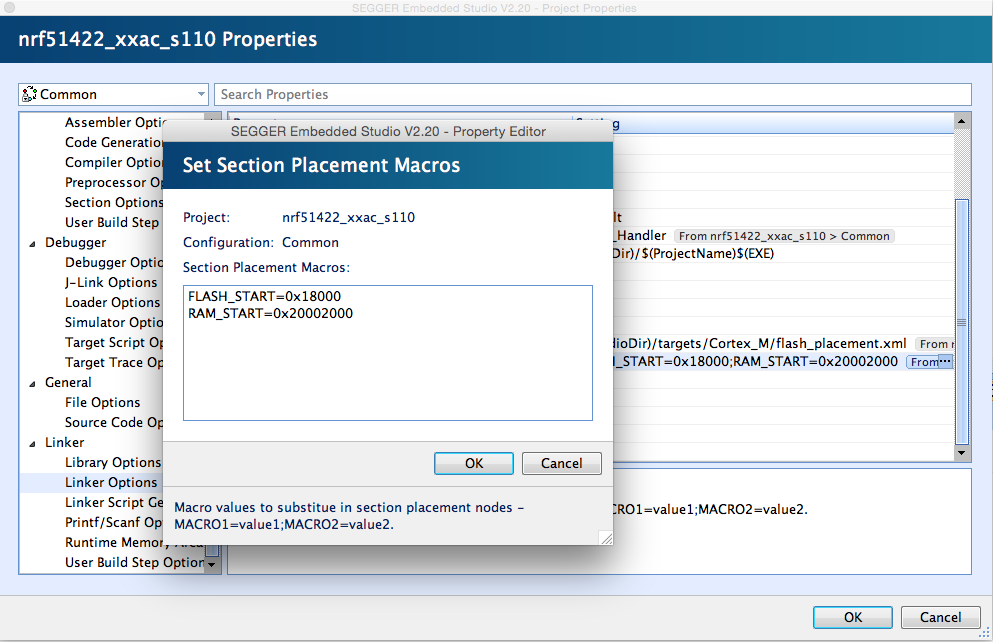This screenshot has height=642, width=993.
Task: Click the Linker group label
Action: [x=64, y=443]
